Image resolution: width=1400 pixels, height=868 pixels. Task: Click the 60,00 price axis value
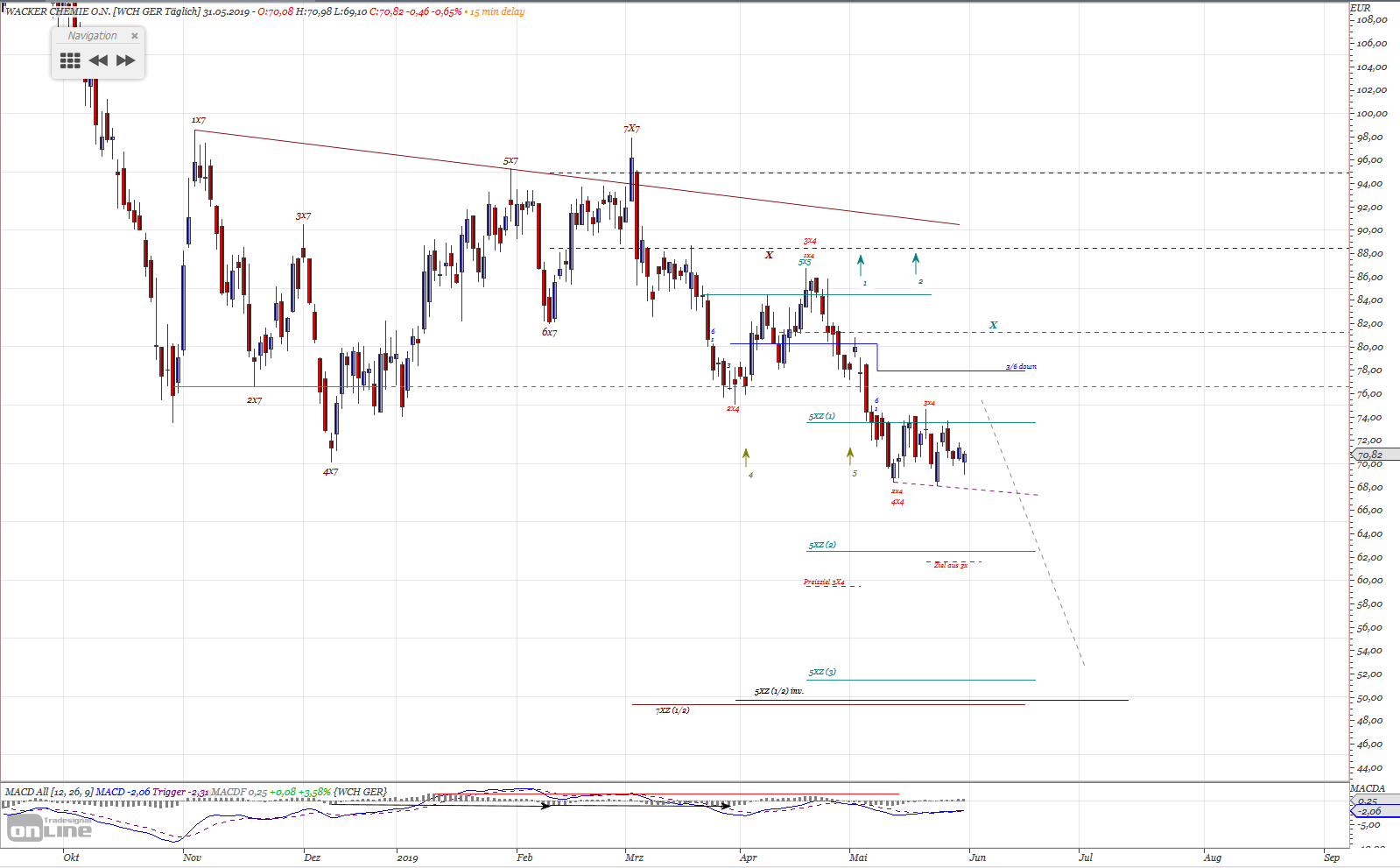tap(1370, 580)
